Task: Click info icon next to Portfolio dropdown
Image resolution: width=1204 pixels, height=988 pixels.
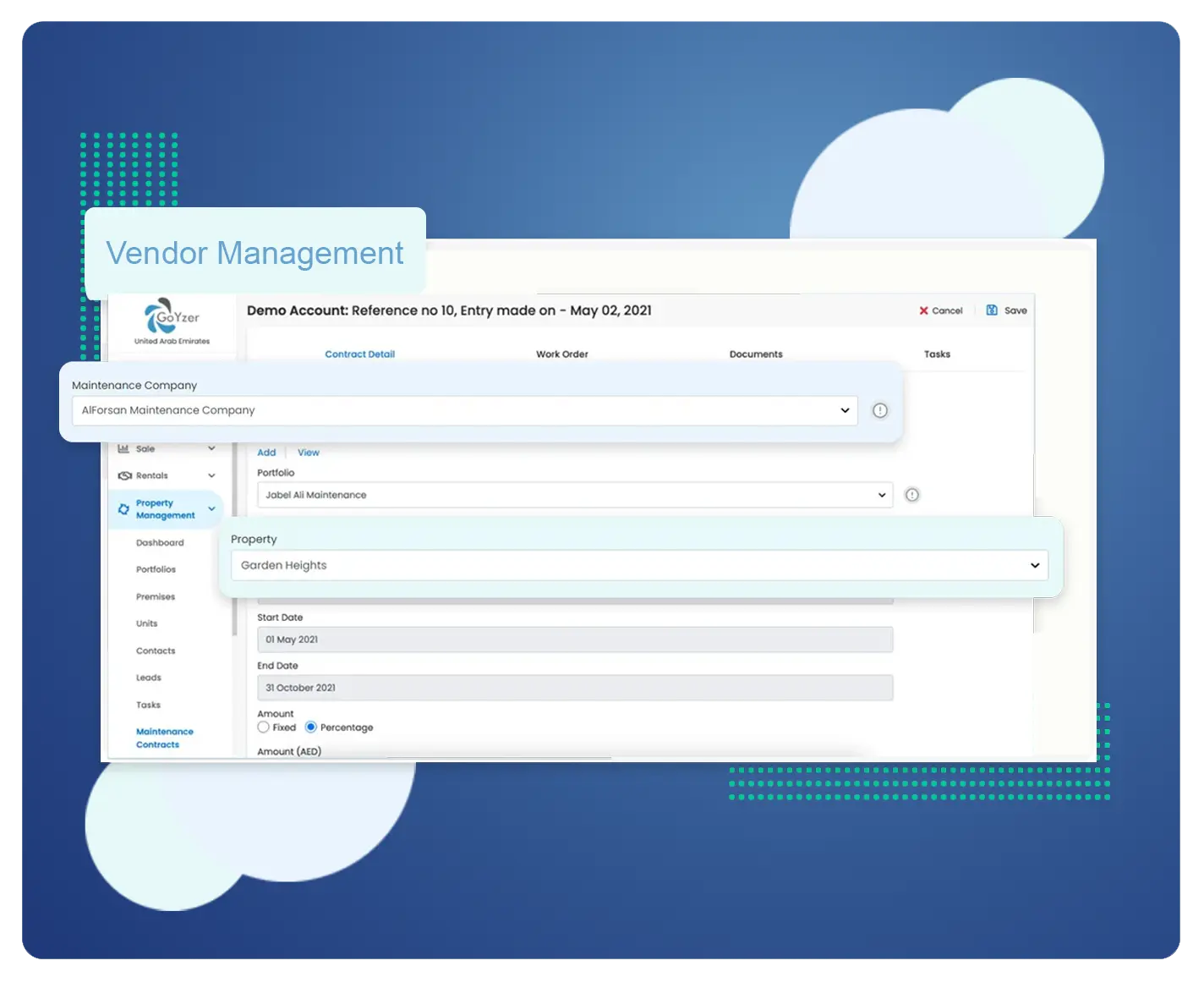Action: point(912,495)
